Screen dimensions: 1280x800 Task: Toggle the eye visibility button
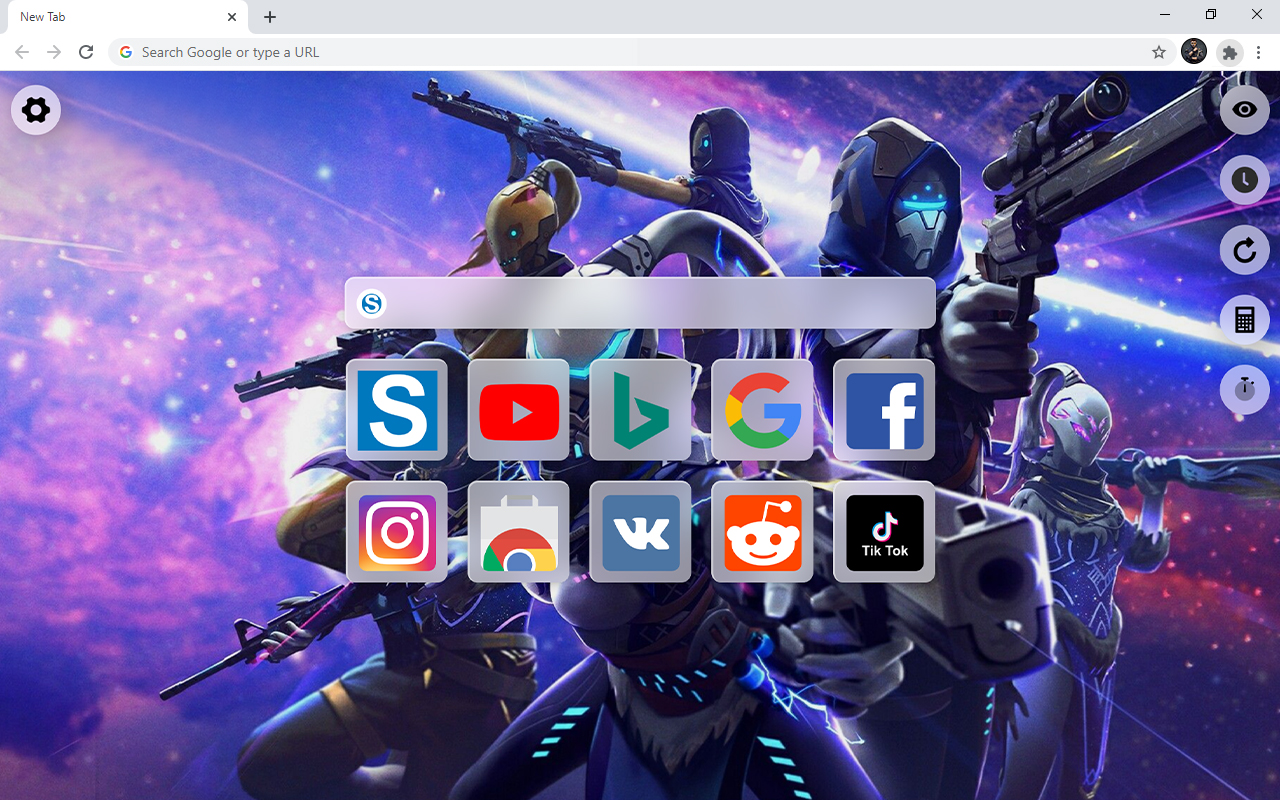click(x=1244, y=110)
